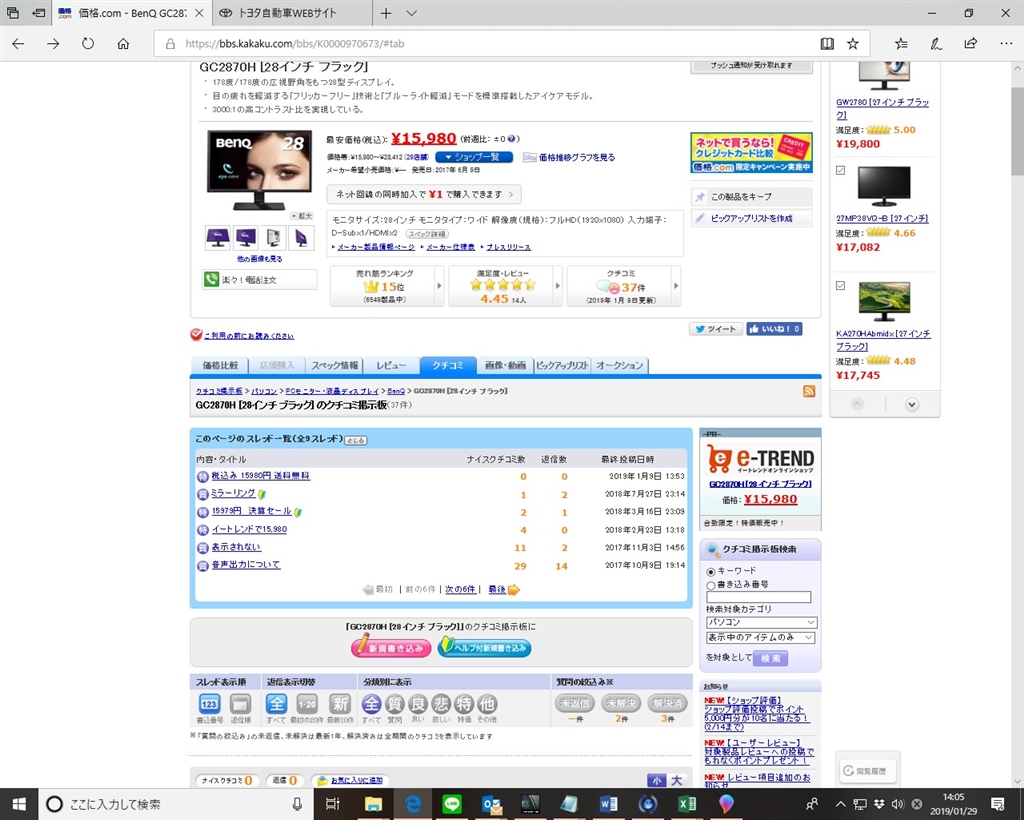The width and height of the screenshot is (1024, 820).
Task: Open LINE app from taskbar
Action: 452,804
